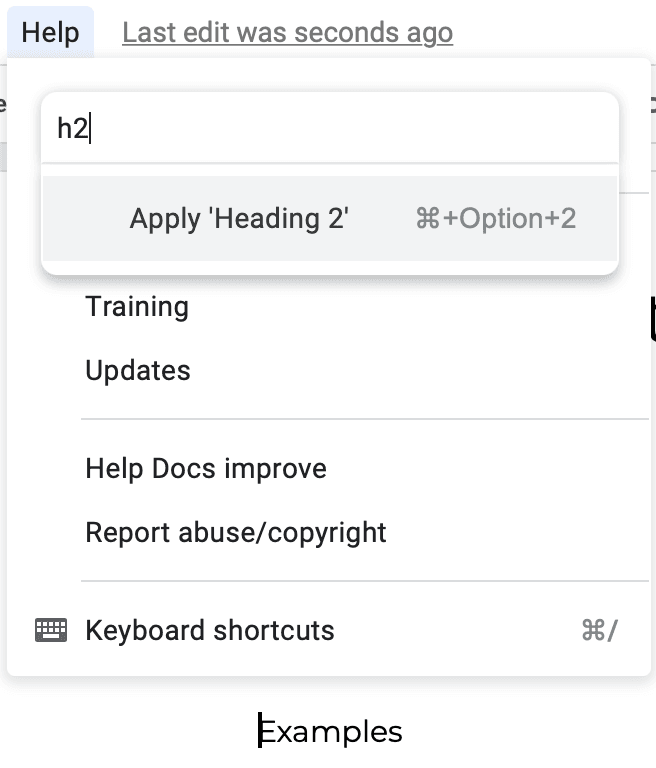656x768 pixels.
Task: Focus the menu search field containing h2
Action: click(x=330, y=128)
